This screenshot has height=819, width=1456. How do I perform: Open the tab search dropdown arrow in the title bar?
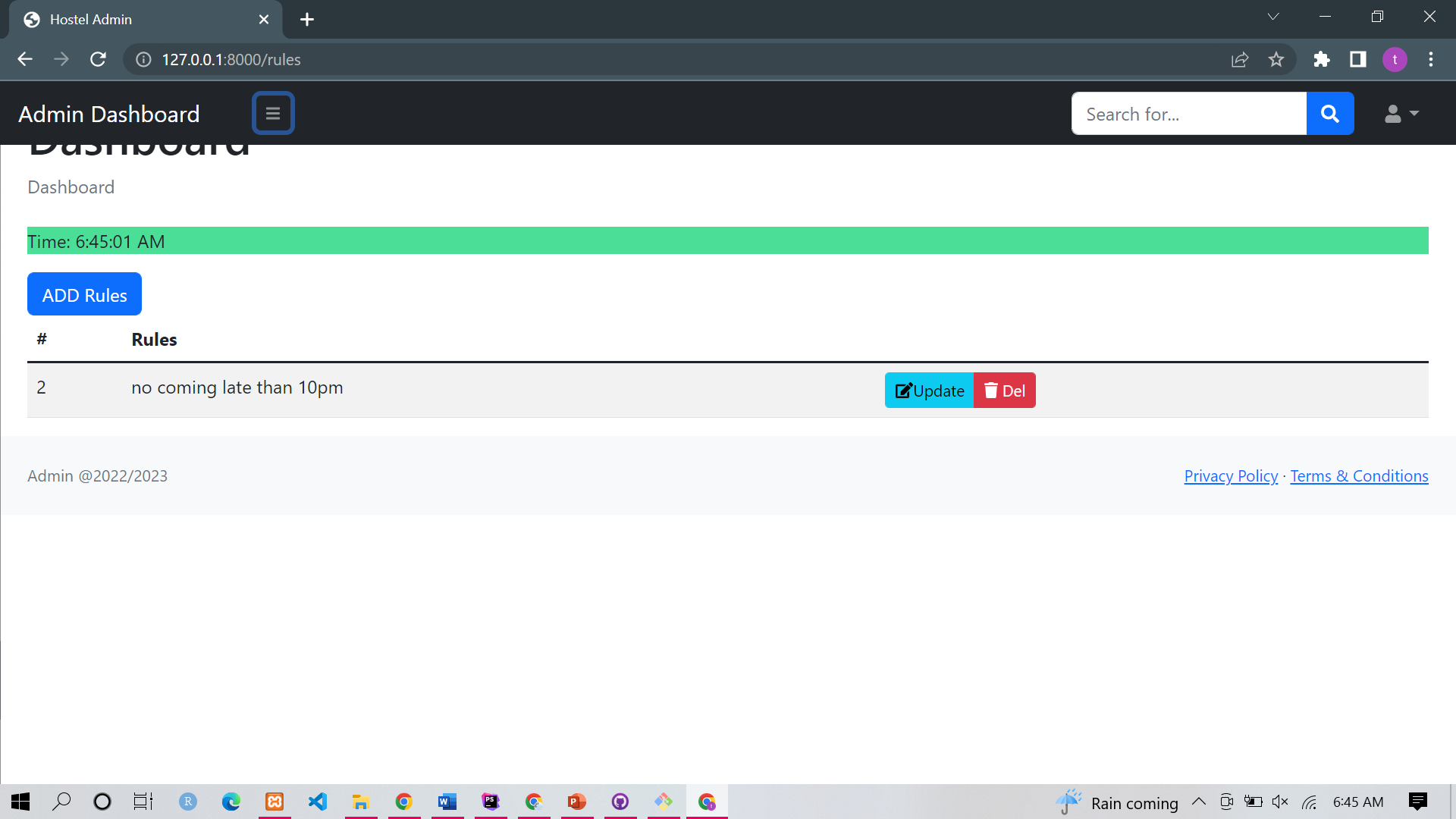point(1272,16)
